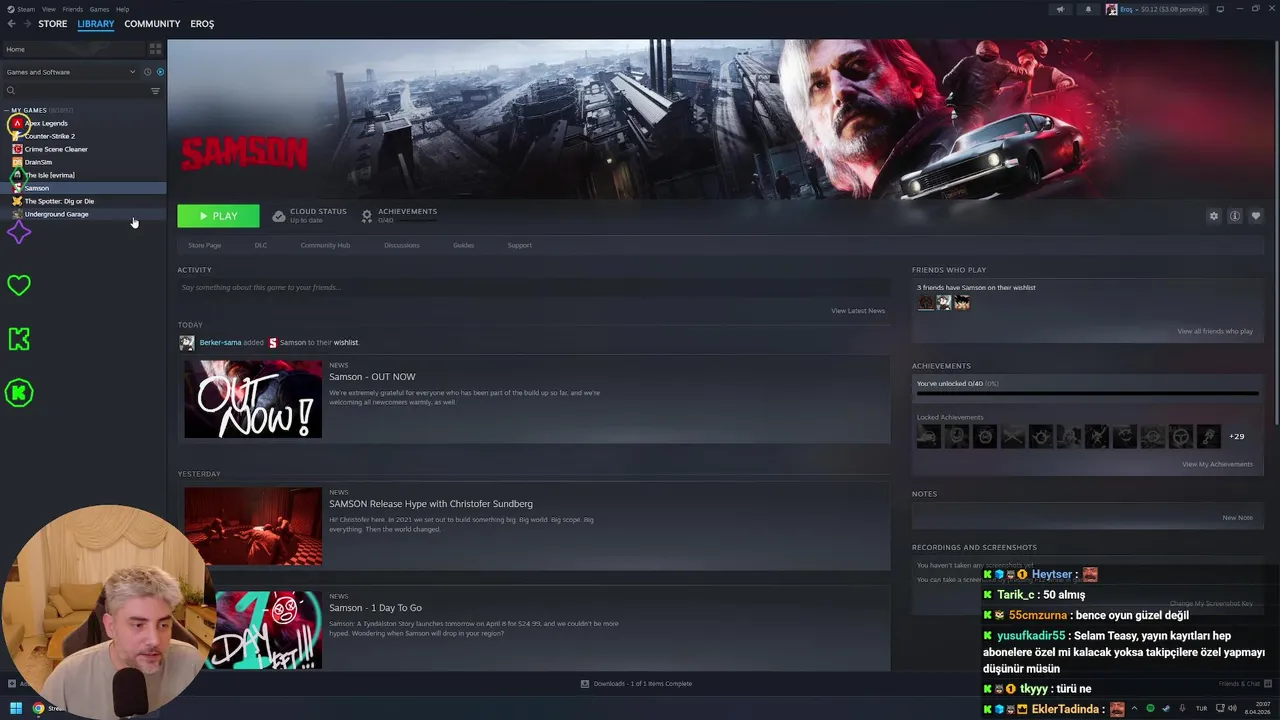Toggle the ready-to-play filter icon

click(x=160, y=72)
